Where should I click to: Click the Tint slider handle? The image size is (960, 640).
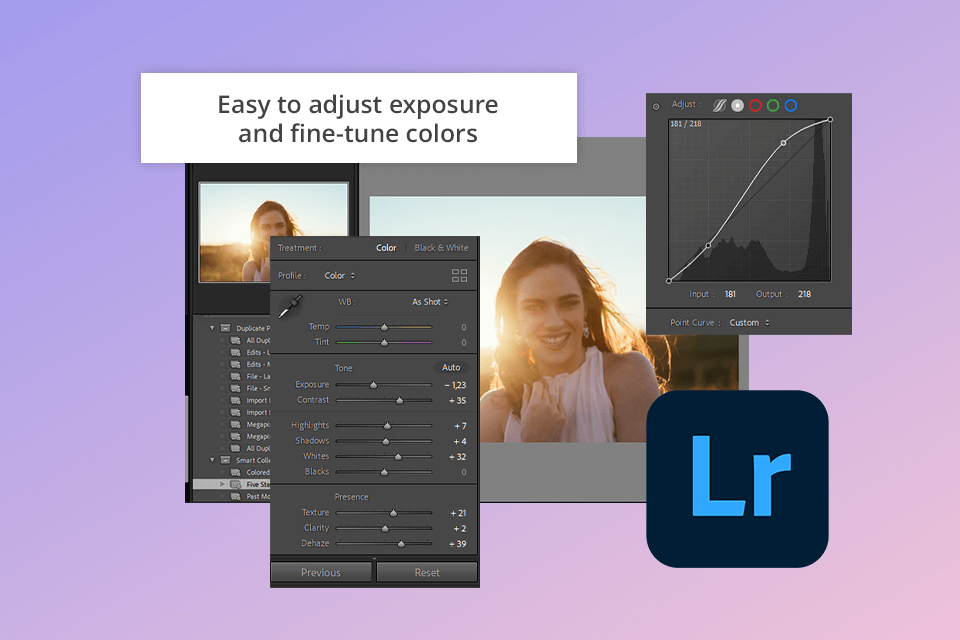pyautogui.click(x=384, y=342)
